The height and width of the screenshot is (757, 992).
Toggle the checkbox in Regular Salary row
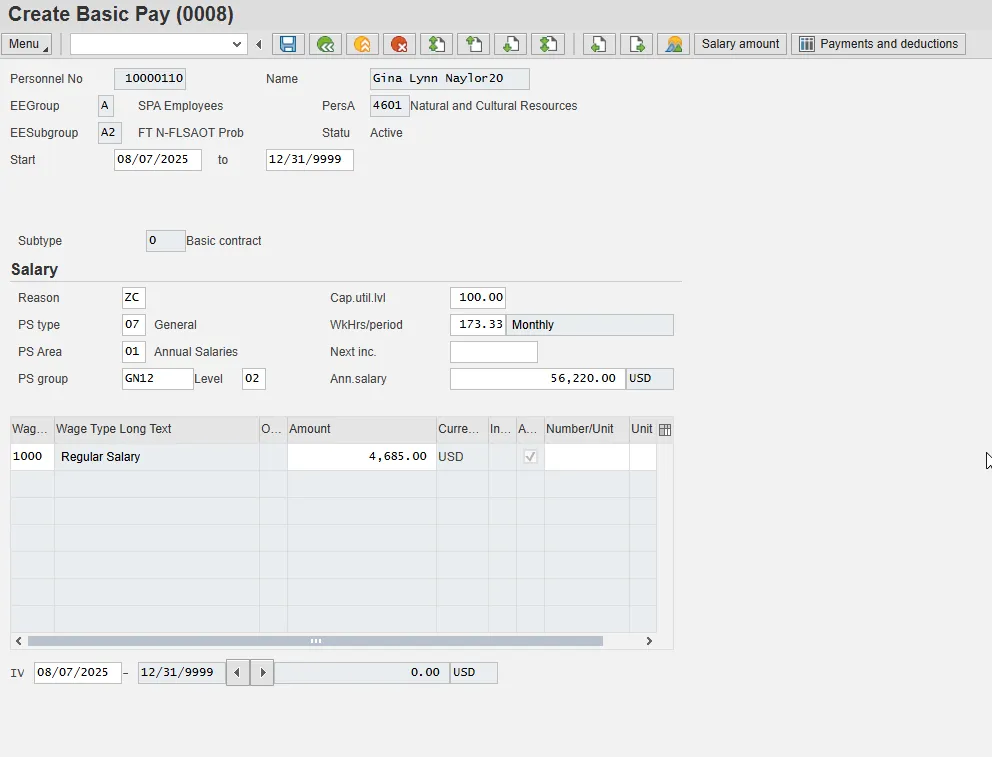530,457
